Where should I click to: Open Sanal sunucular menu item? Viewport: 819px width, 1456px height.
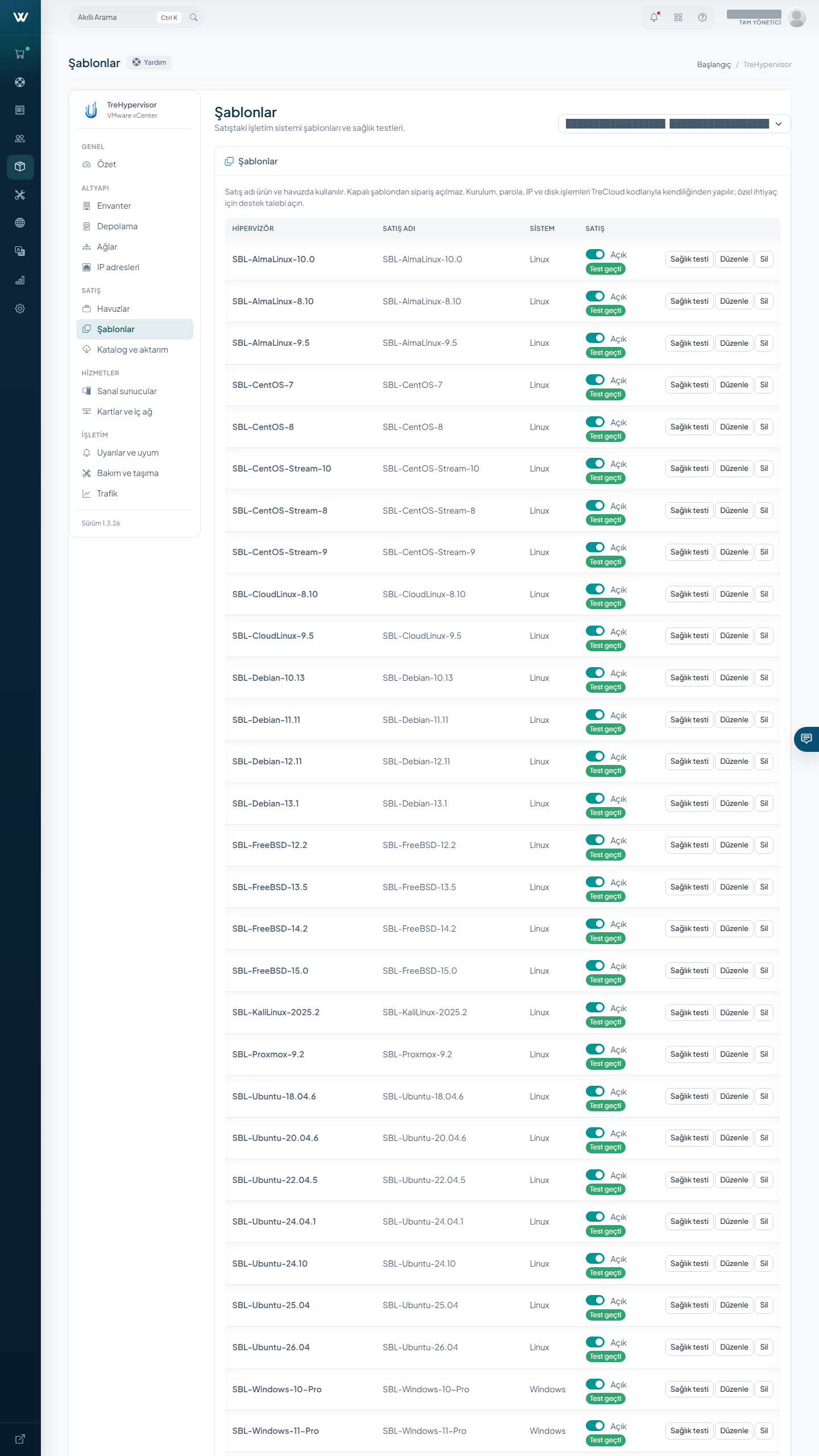[135, 391]
